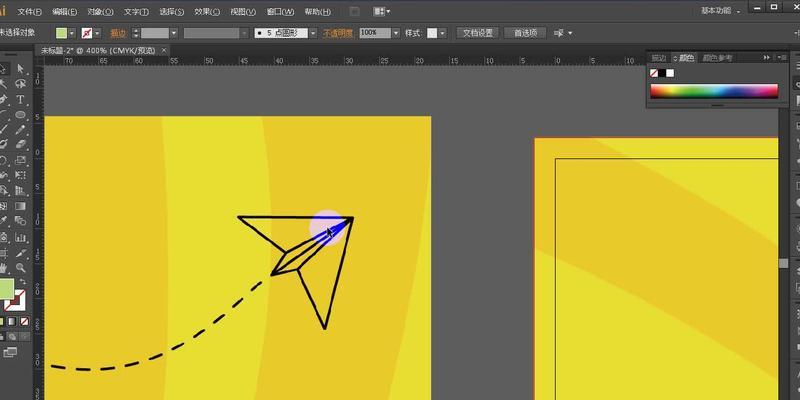This screenshot has height=400, width=800.
Task: Select the Blend tool
Action: (x=20, y=221)
